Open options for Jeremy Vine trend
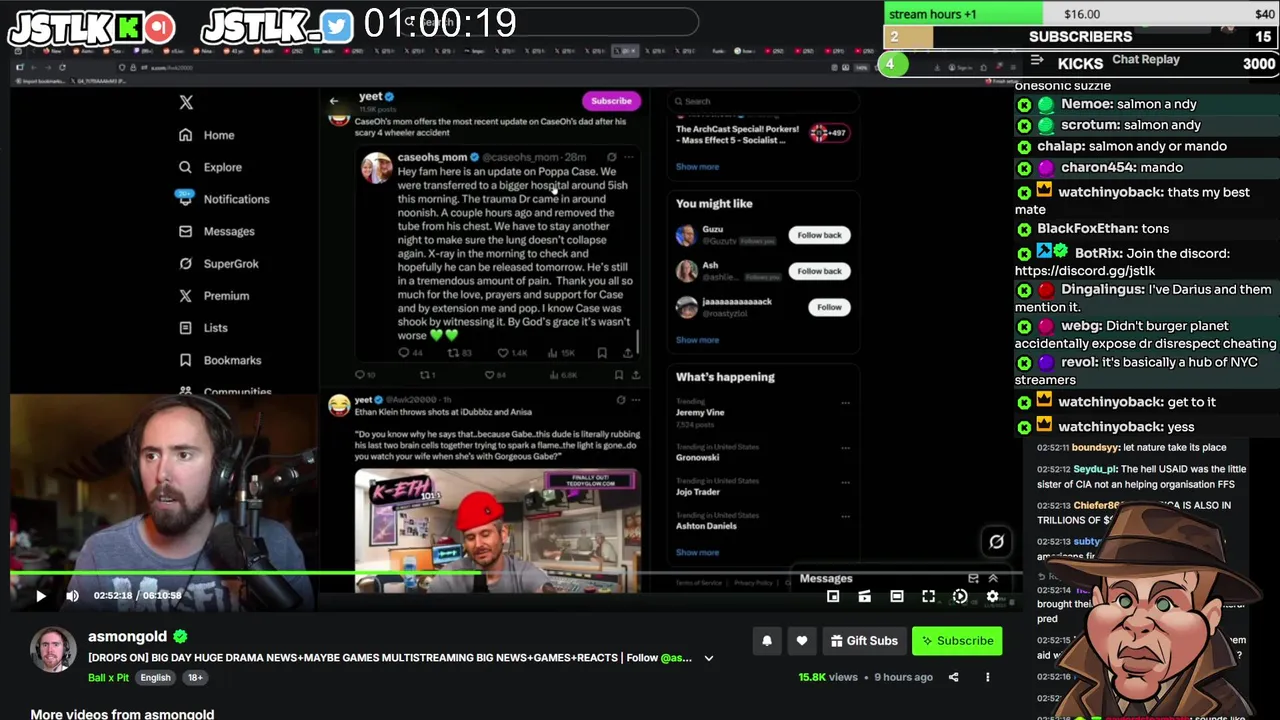 coord(845,403)
